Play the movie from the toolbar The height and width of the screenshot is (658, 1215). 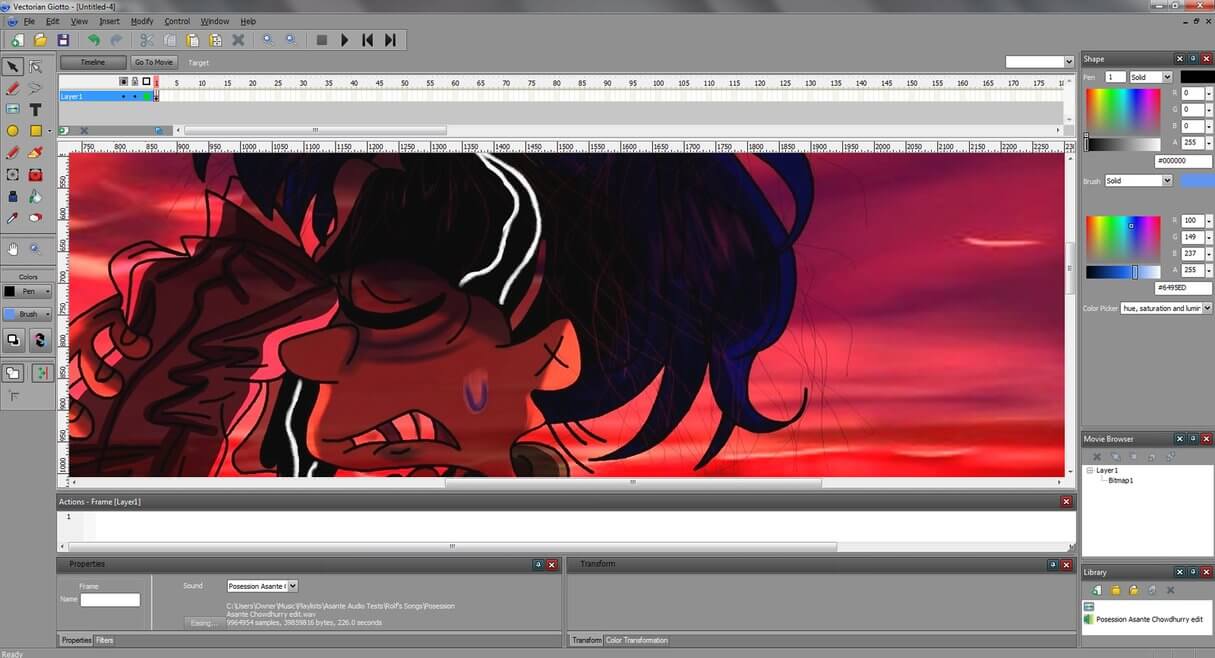click(344, 40)
